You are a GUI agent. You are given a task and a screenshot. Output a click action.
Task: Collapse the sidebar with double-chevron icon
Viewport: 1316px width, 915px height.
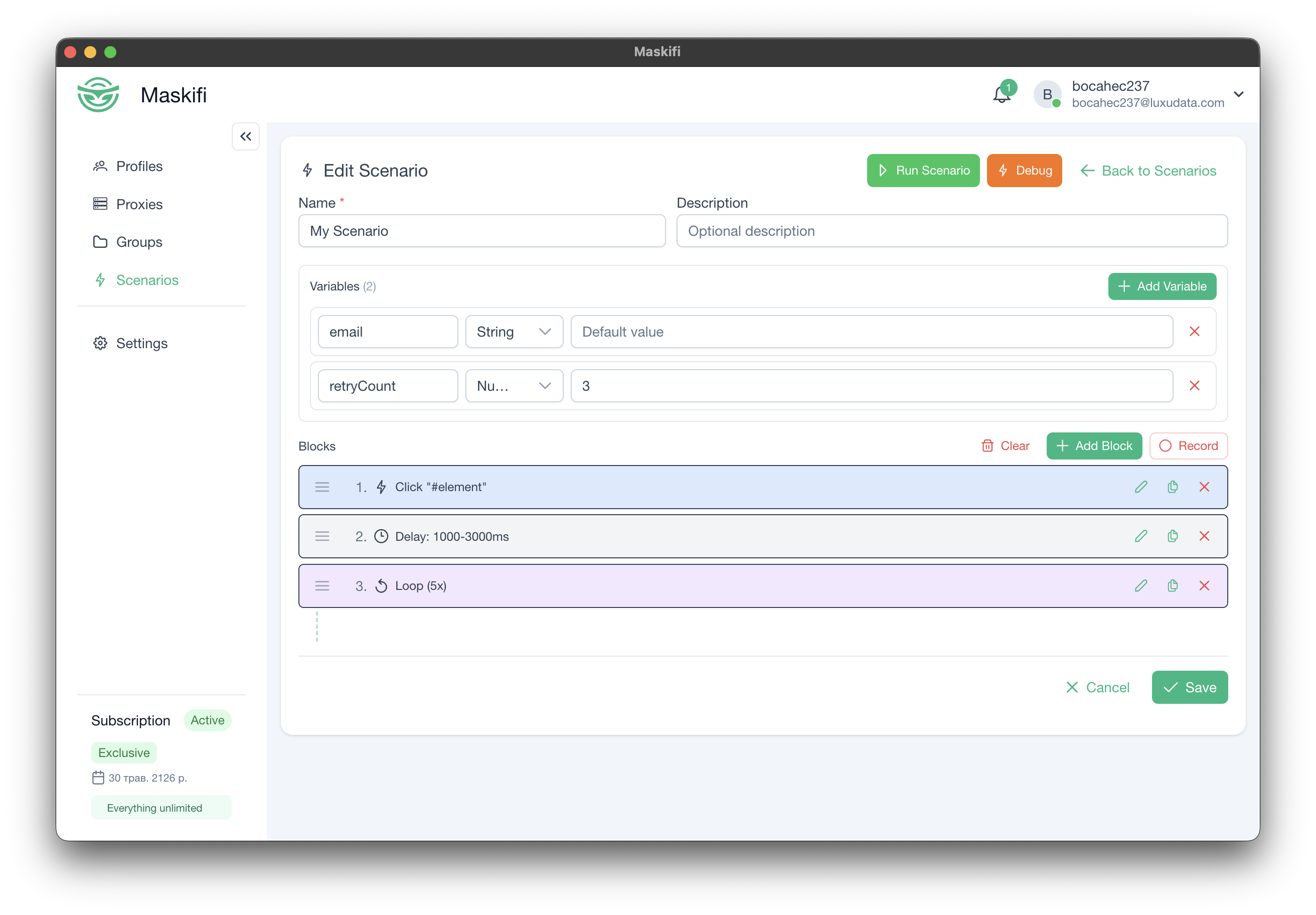tap(245, 136)
